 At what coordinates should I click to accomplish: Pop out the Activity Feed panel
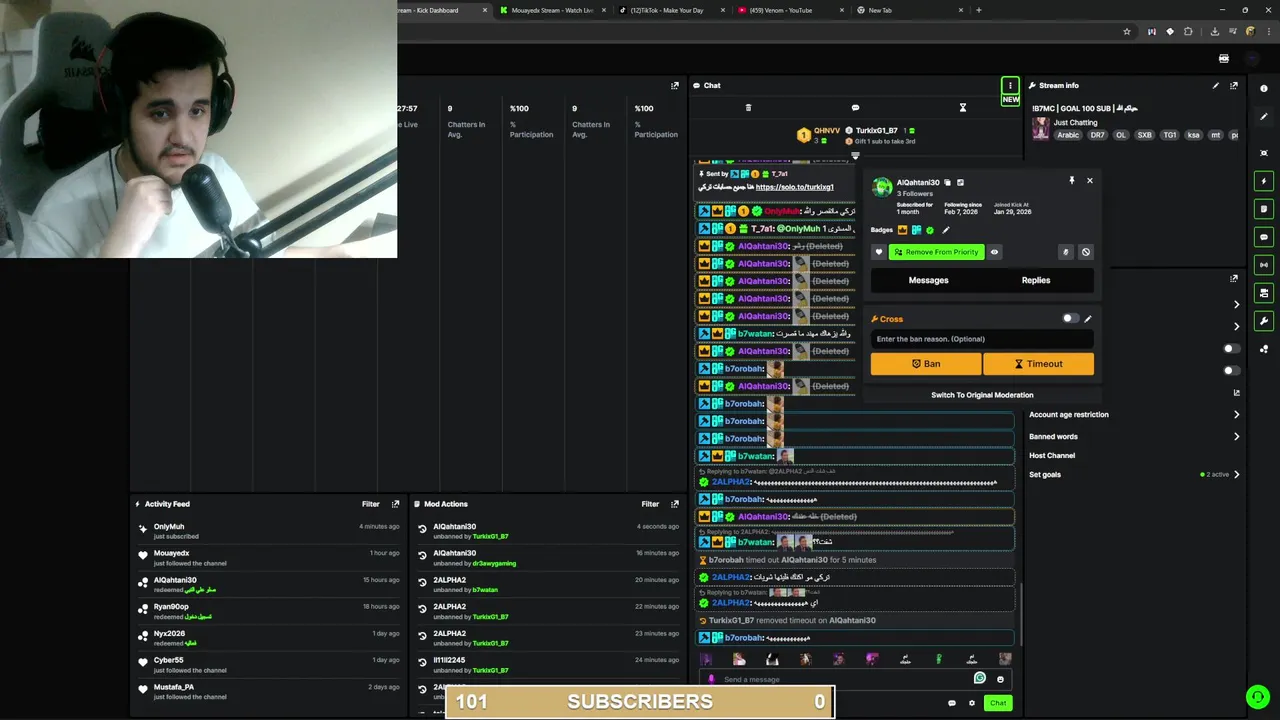[395, 504]
